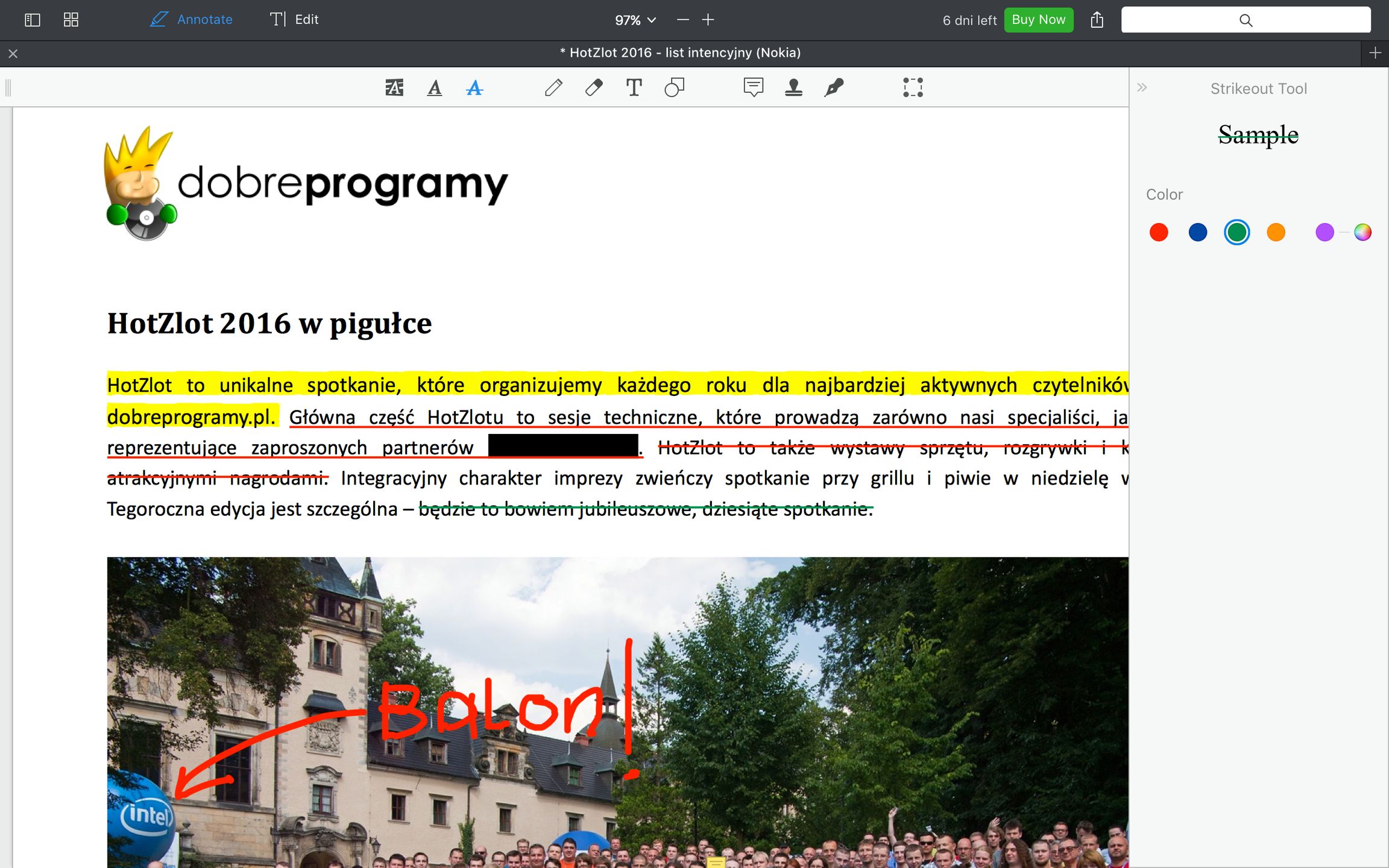Select the Highlight text tool
The width and height of the screenshot is (1389, 868).
tap(394, 88)
